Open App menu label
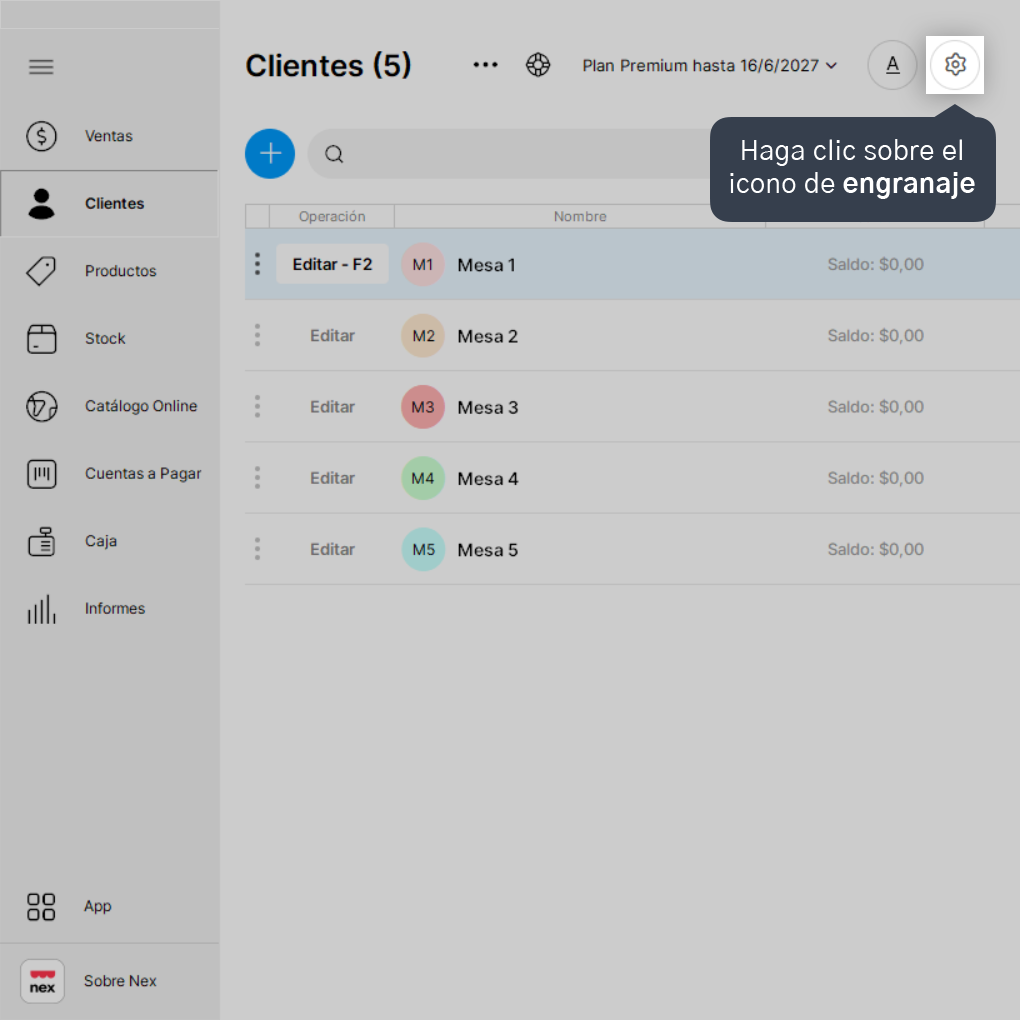 98,906
